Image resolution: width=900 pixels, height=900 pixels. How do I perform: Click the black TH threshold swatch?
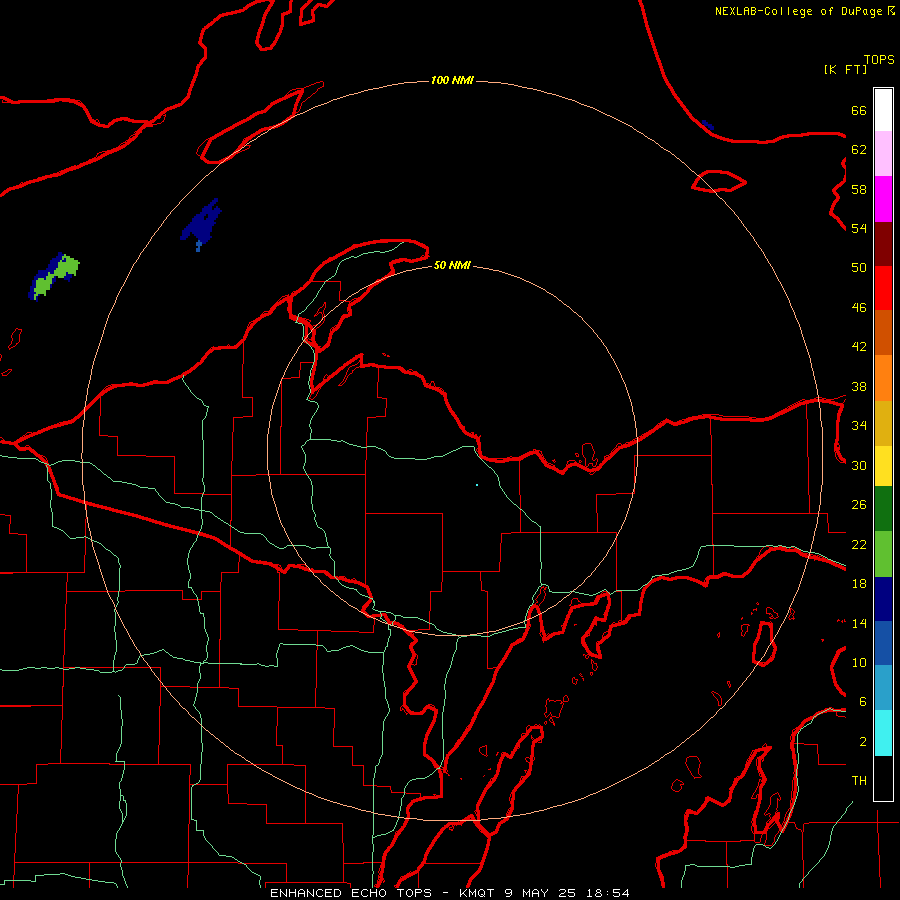(x=883, y=778)
